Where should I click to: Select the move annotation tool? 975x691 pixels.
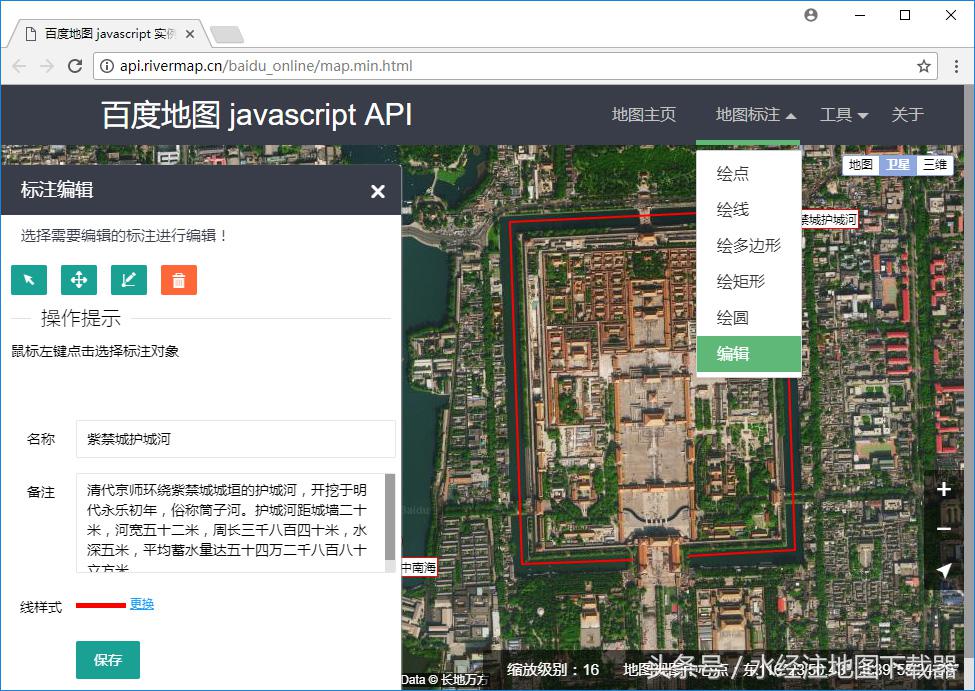pyautogui.click(x=78, y=280)
